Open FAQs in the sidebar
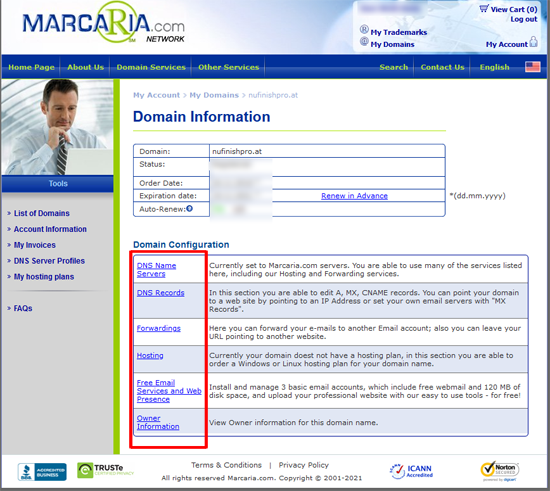Screen dimensions: 550x491 click(23, 308)
